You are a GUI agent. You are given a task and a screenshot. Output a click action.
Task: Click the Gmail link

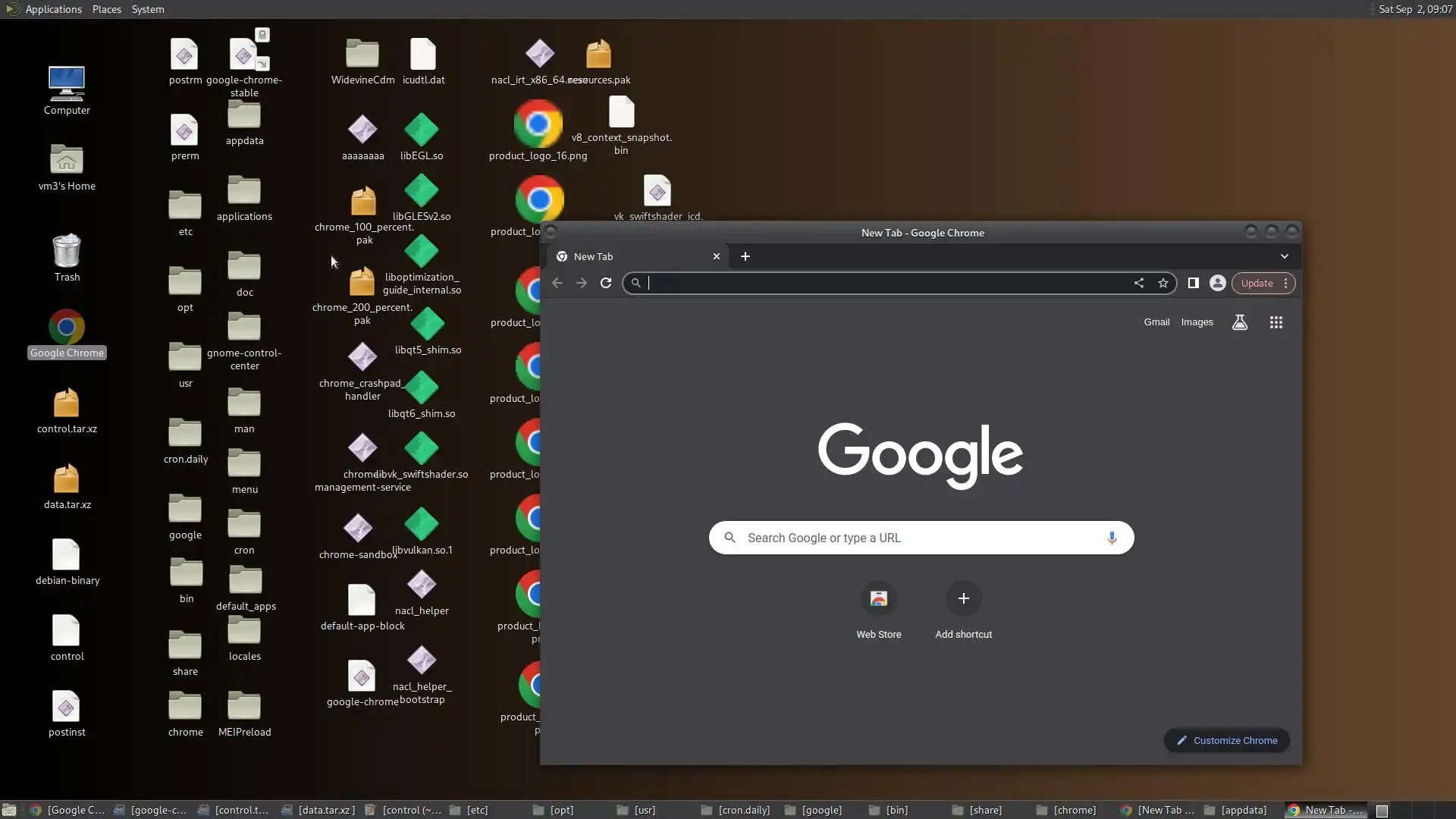pyautogui.click(x=1156, y=322)
